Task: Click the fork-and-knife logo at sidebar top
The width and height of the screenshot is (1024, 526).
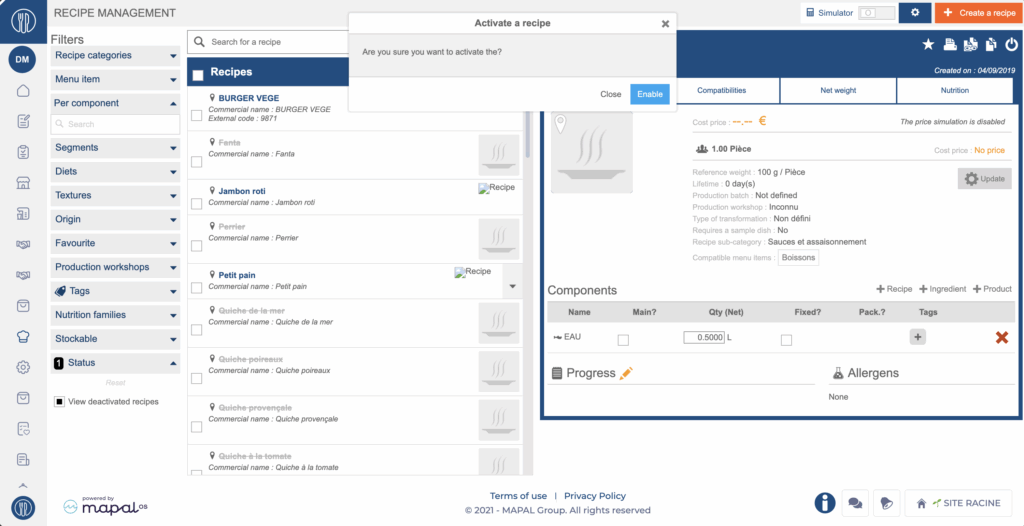Action: click(23, 21)
